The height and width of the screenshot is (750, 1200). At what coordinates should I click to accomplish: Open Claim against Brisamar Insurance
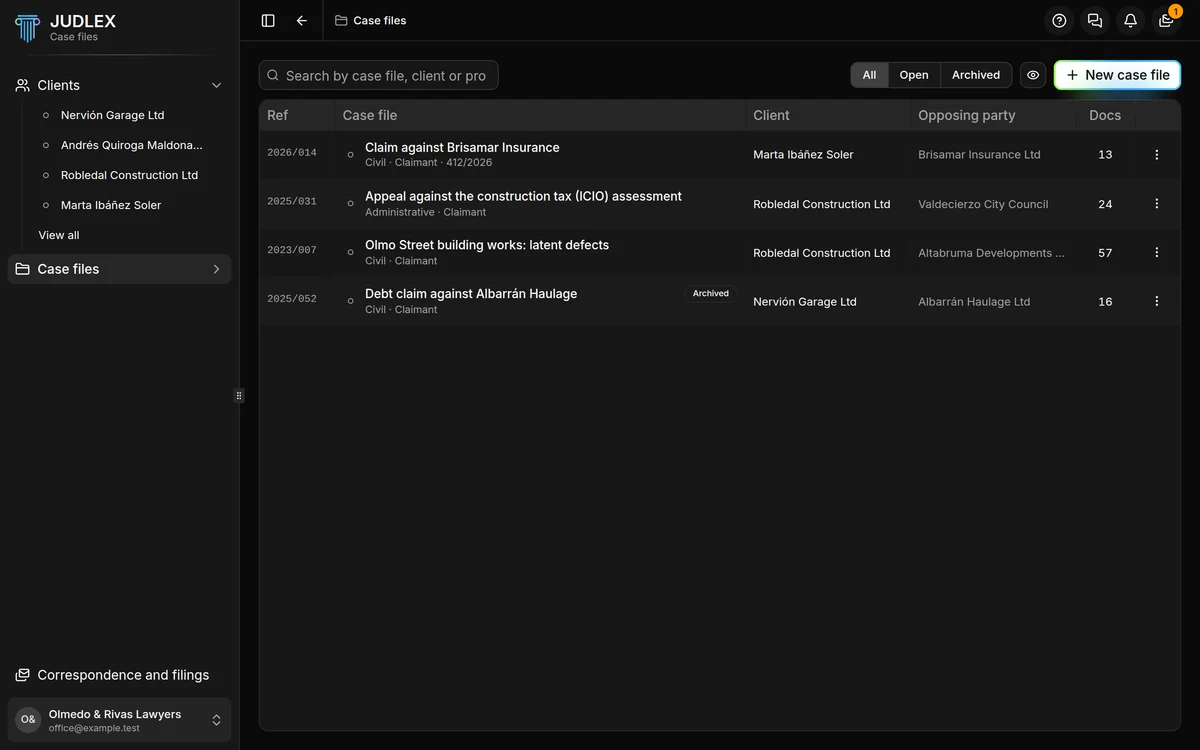pyautogui.click(x=462, y=147)
